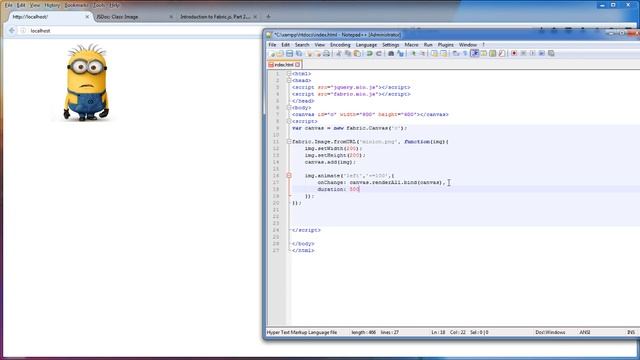The width and height of the screenshot is (640, 360).
Task: Click the Save All toolbar icon
Action: 299,53
